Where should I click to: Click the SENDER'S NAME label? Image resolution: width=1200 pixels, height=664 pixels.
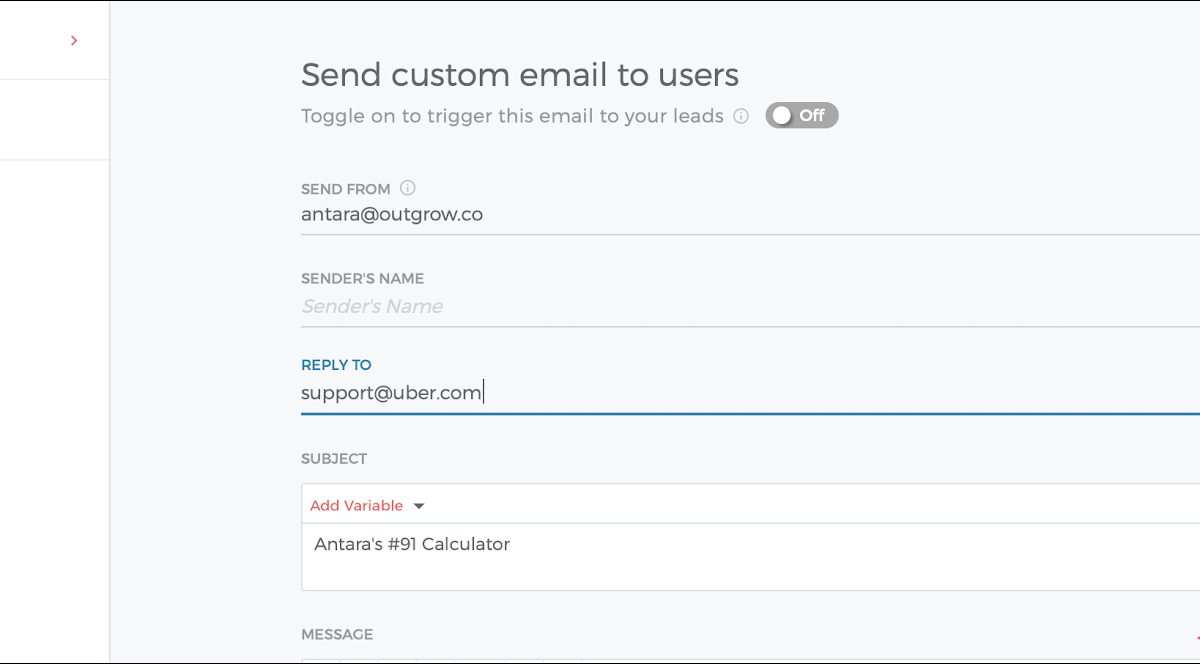point(362,279)
